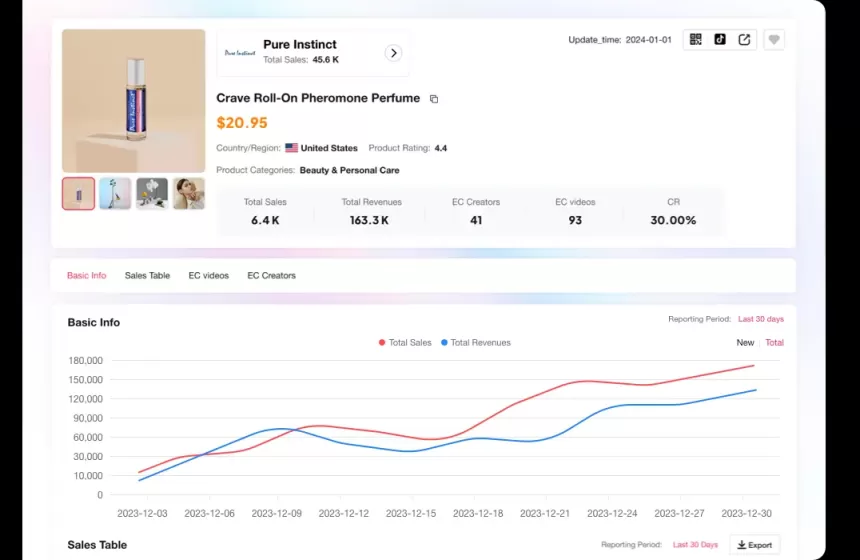Open Basic Info reporting period dropdown
The width and height of the screenshot is (860, 560).
point(760,319)
